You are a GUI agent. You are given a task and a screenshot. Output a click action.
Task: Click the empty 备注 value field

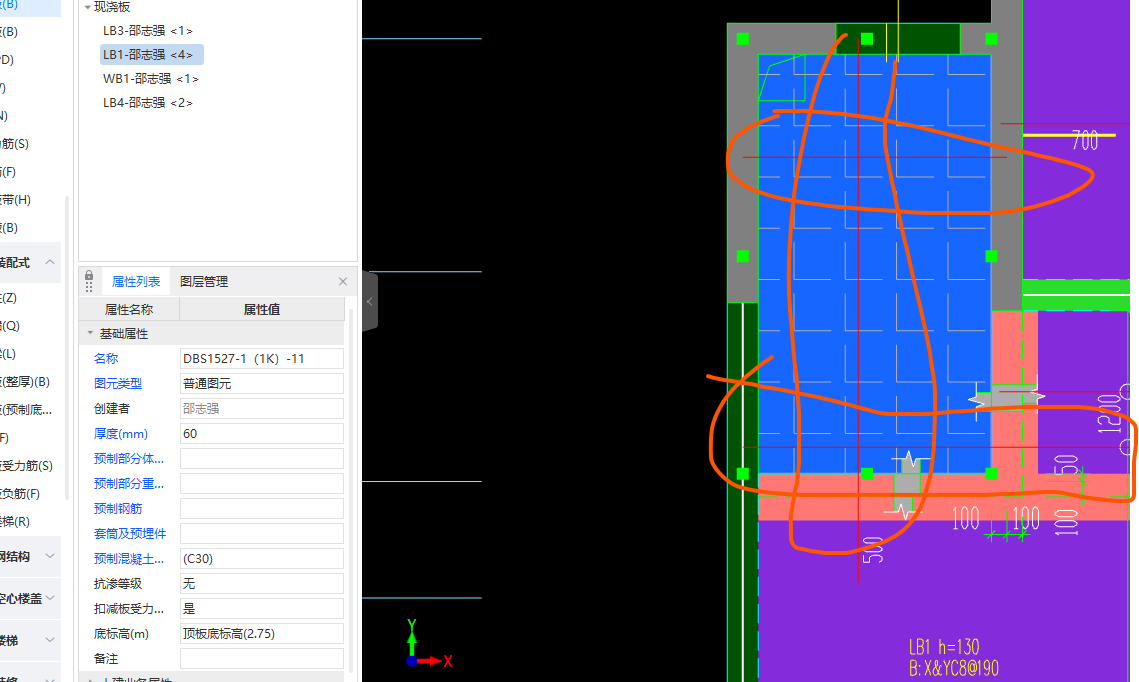pos(262,659)
